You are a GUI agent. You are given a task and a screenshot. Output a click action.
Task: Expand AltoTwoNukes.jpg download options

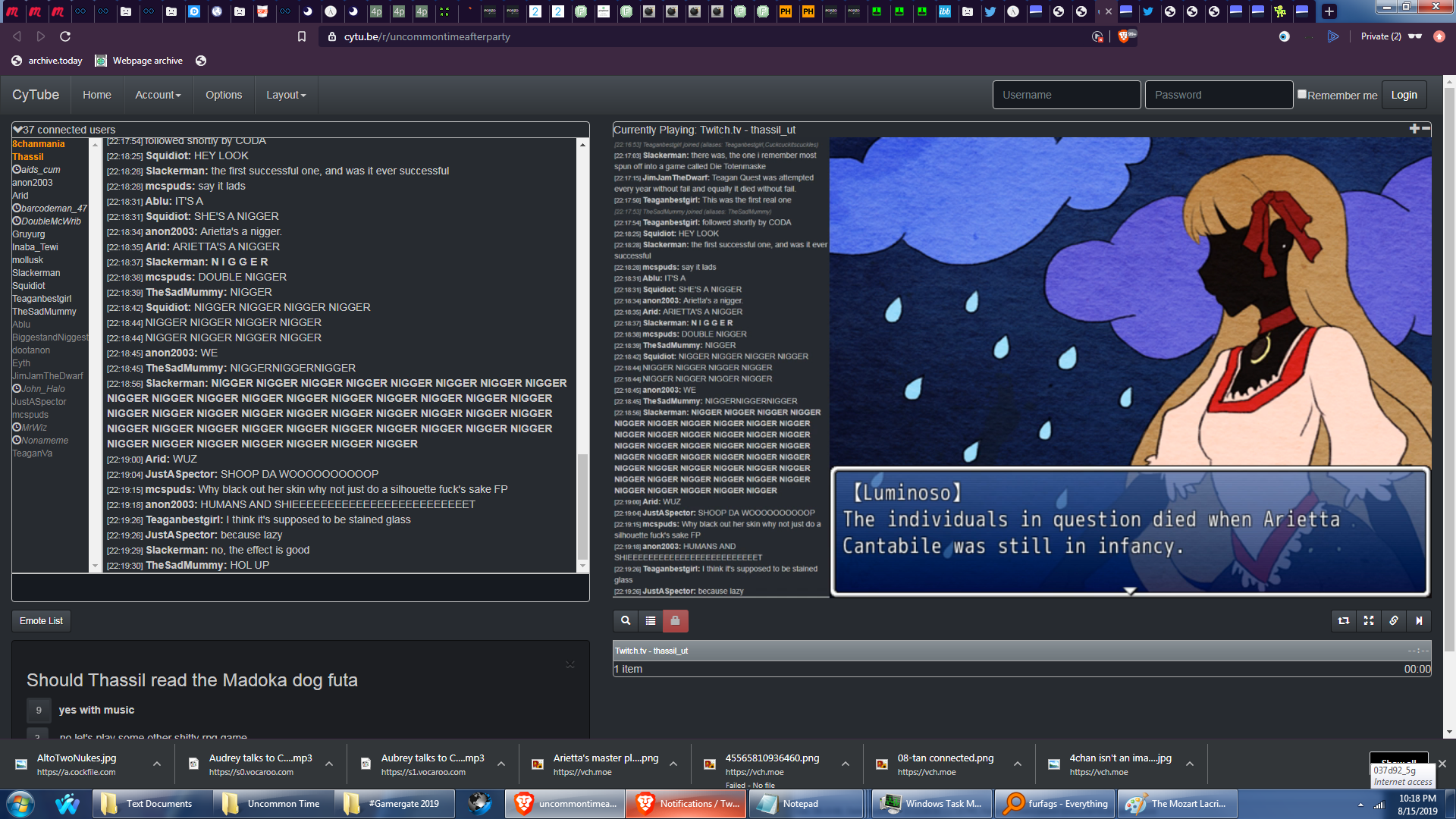tap(157, 764)
